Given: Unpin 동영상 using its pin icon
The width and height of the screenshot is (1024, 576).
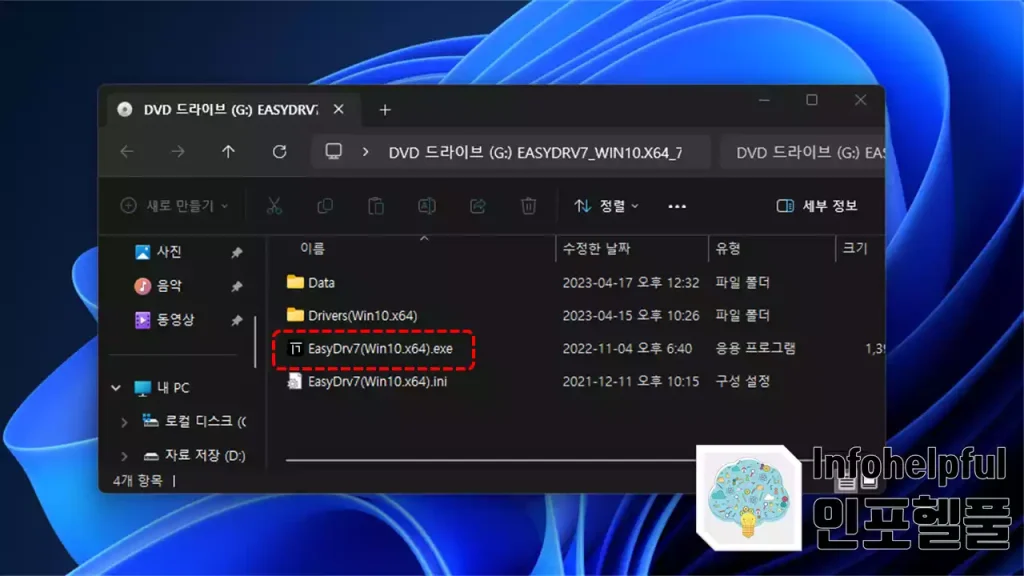Looking at the screenshot, I should tap(236, 320).
